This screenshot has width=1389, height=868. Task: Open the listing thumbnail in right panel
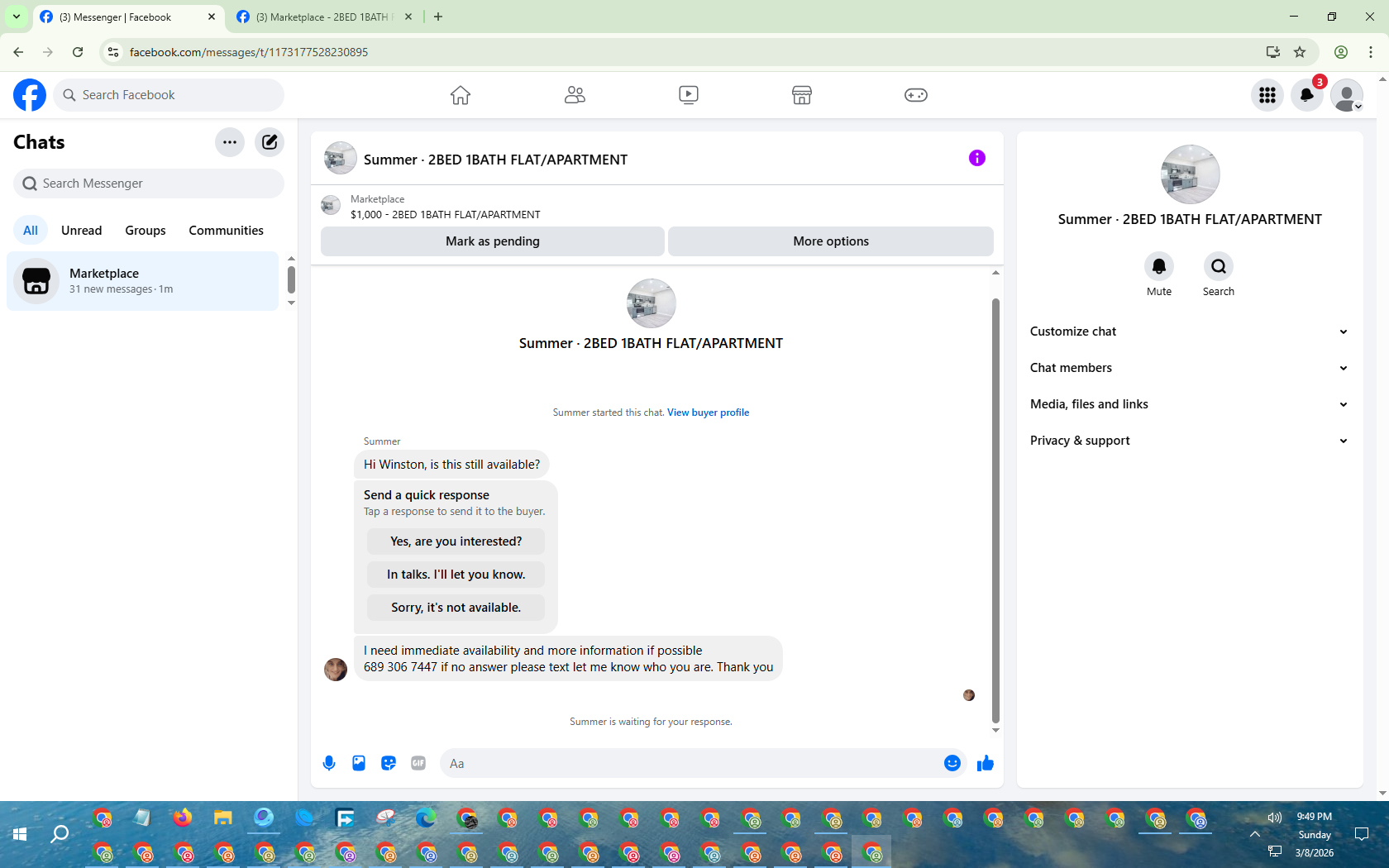pyautogui.click(x=1190, y=174)
